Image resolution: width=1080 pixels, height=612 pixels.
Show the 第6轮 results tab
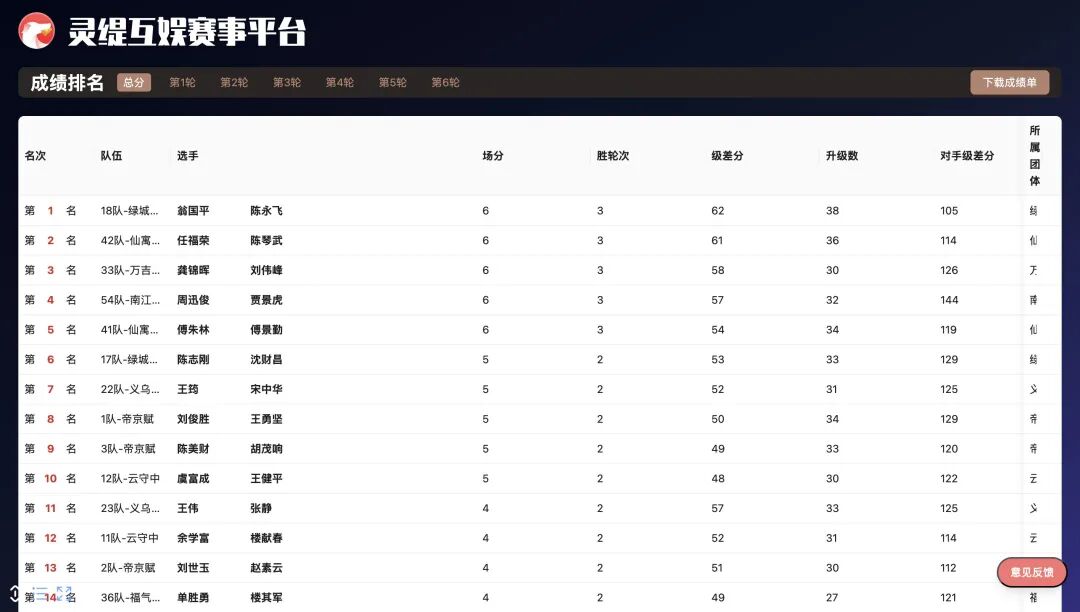tap(445, 83)
